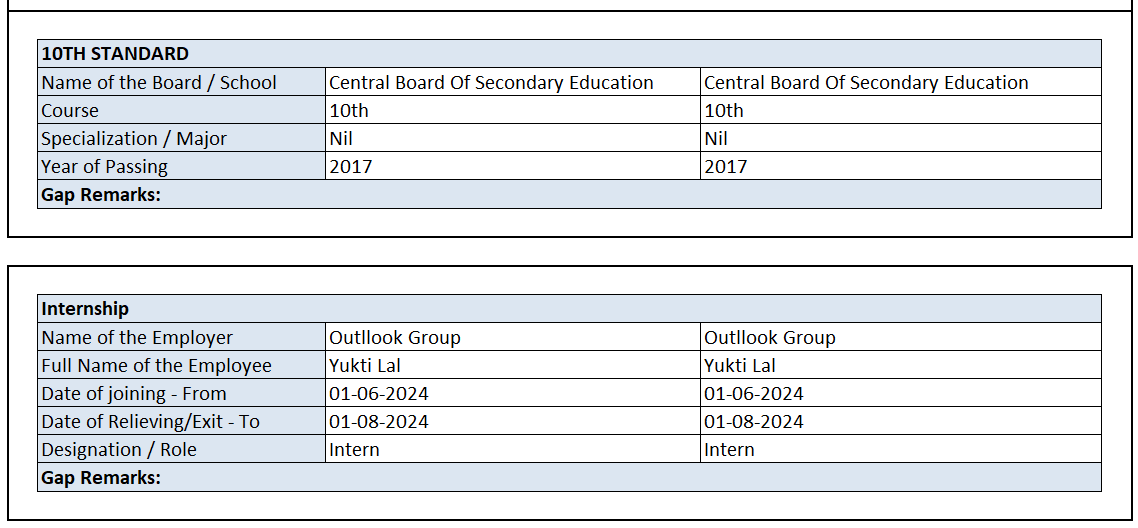Click the Course row label
The width and height of the screenshot is (1138, 528).
[70, 111]
